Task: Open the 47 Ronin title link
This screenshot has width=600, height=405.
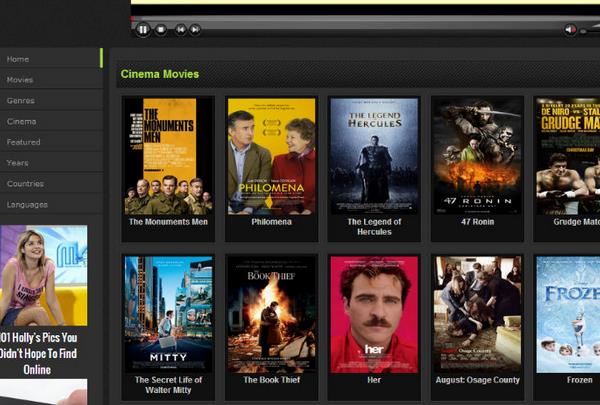Action: coord(477,222)
